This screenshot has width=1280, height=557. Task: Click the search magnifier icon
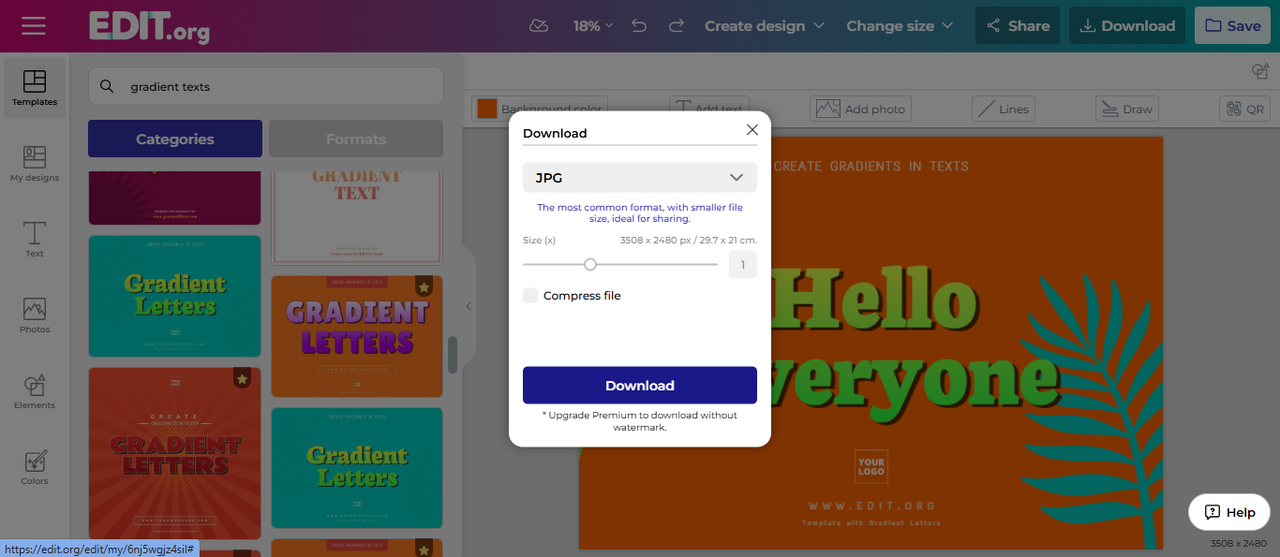tap(107, 87)
